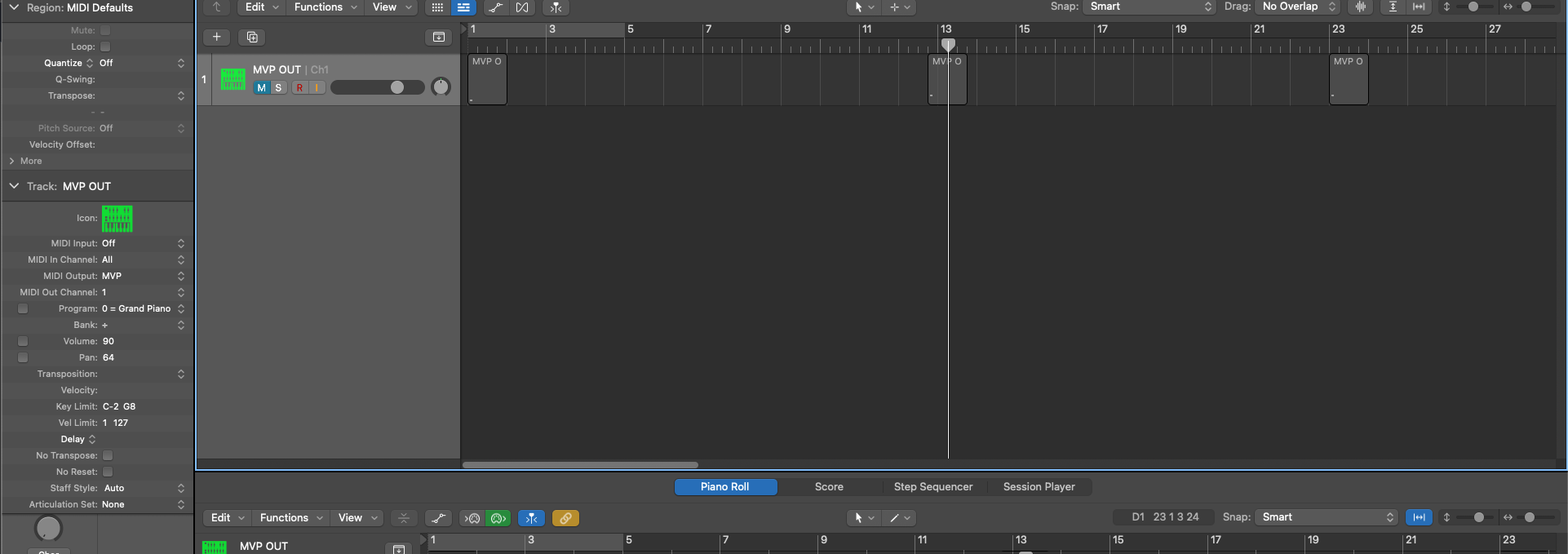This screenshot has width=1568, height=554.
Task: Click the duplicate track icon
Action: [x=252, y=37]
